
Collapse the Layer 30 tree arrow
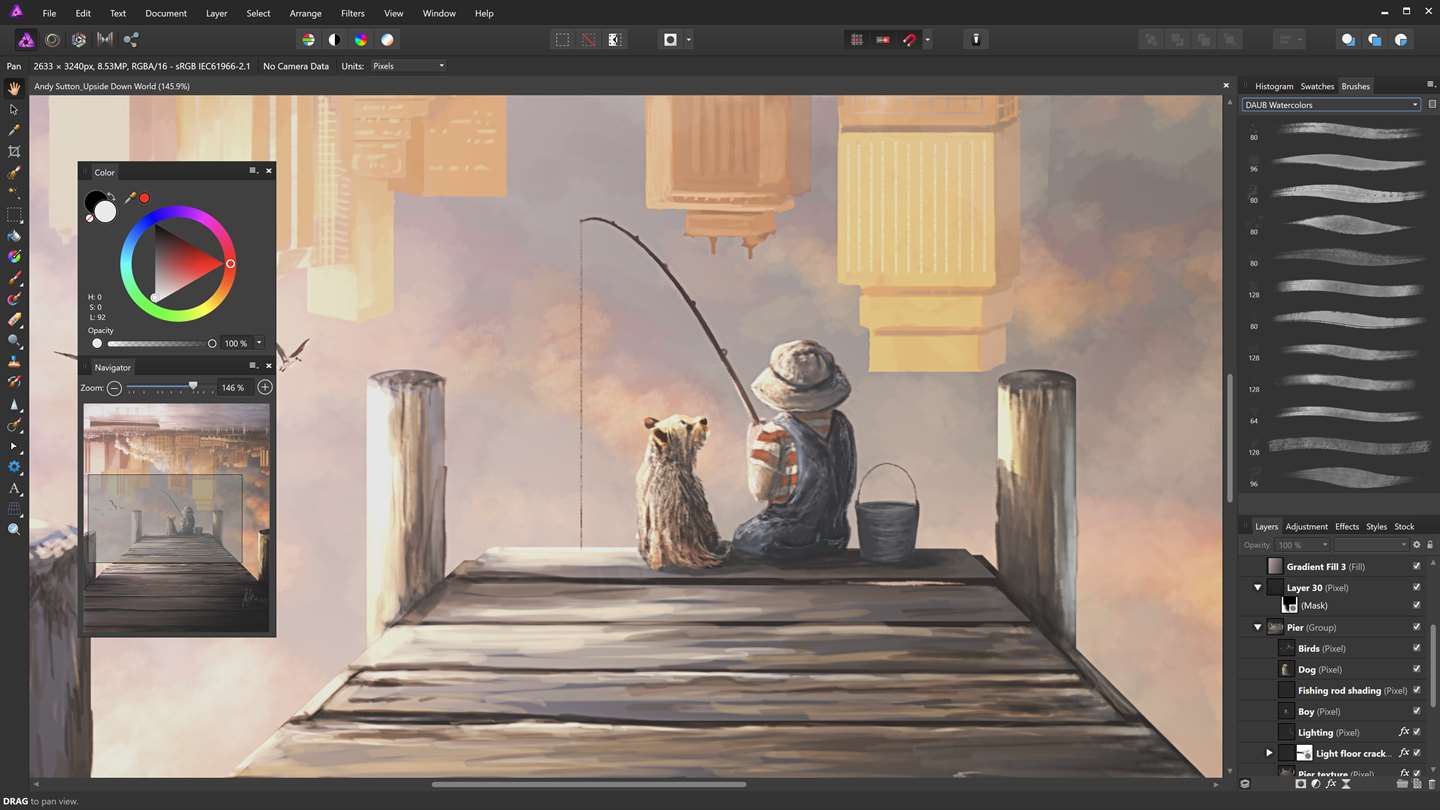click(1258, 588)
